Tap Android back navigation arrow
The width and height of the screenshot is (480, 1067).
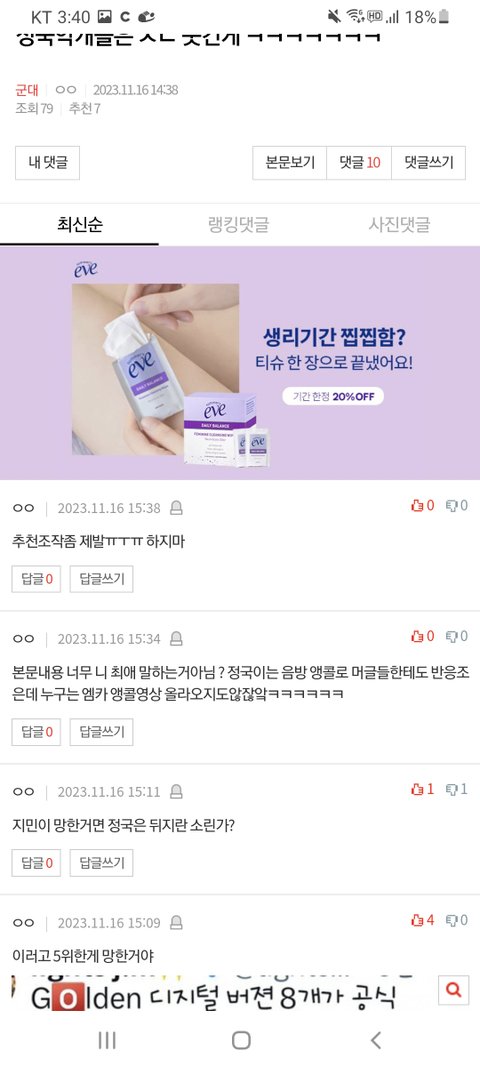375,1040
